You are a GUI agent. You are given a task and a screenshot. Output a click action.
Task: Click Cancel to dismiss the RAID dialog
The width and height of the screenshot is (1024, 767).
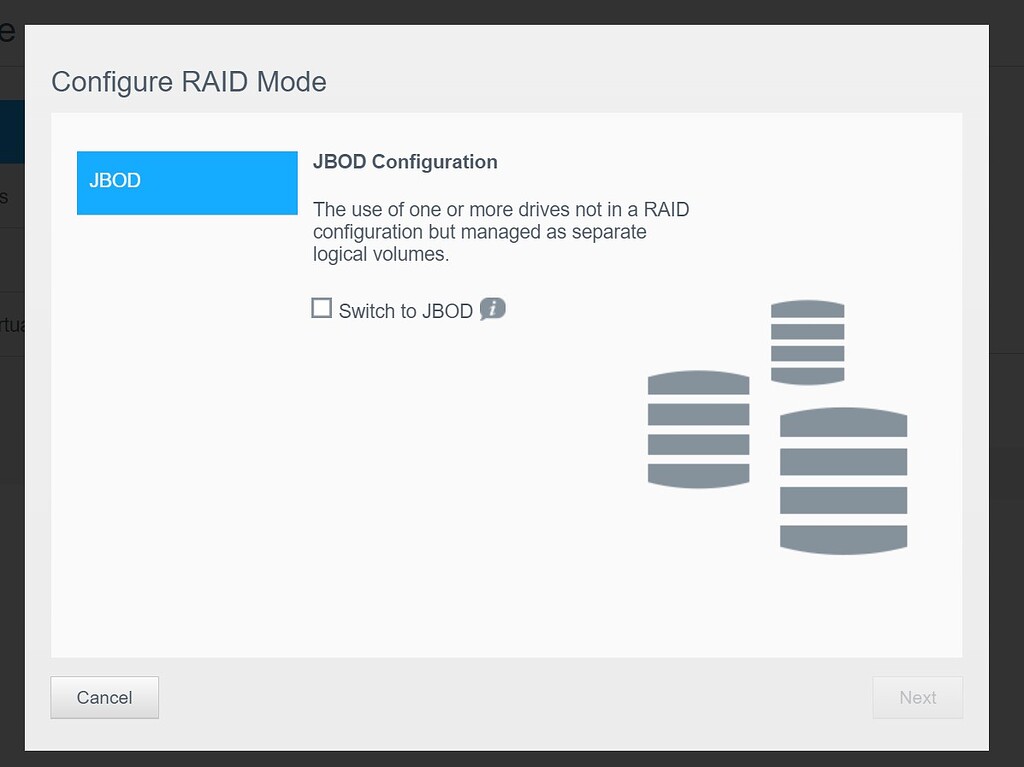point(104,697)
